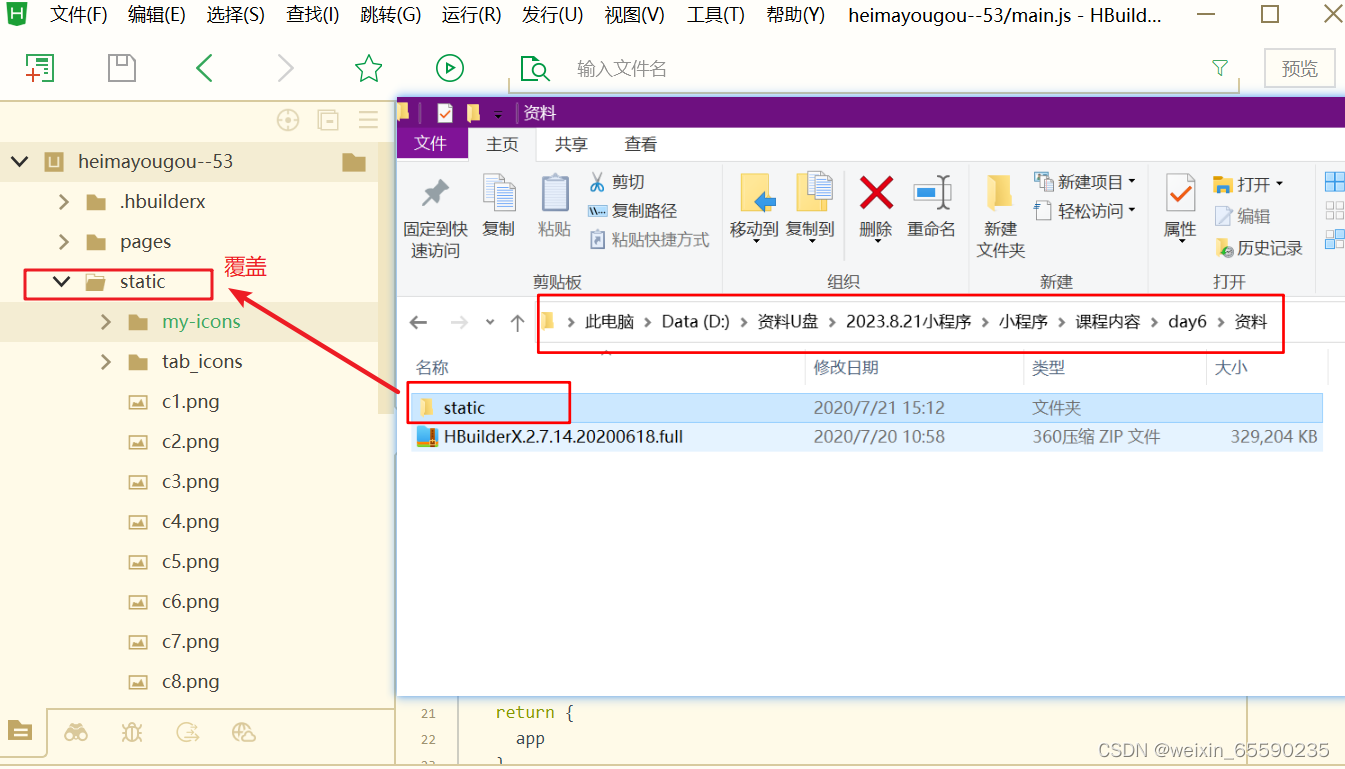
Task: Sort by 名称 column header
Action: click(x=432, y=368)
